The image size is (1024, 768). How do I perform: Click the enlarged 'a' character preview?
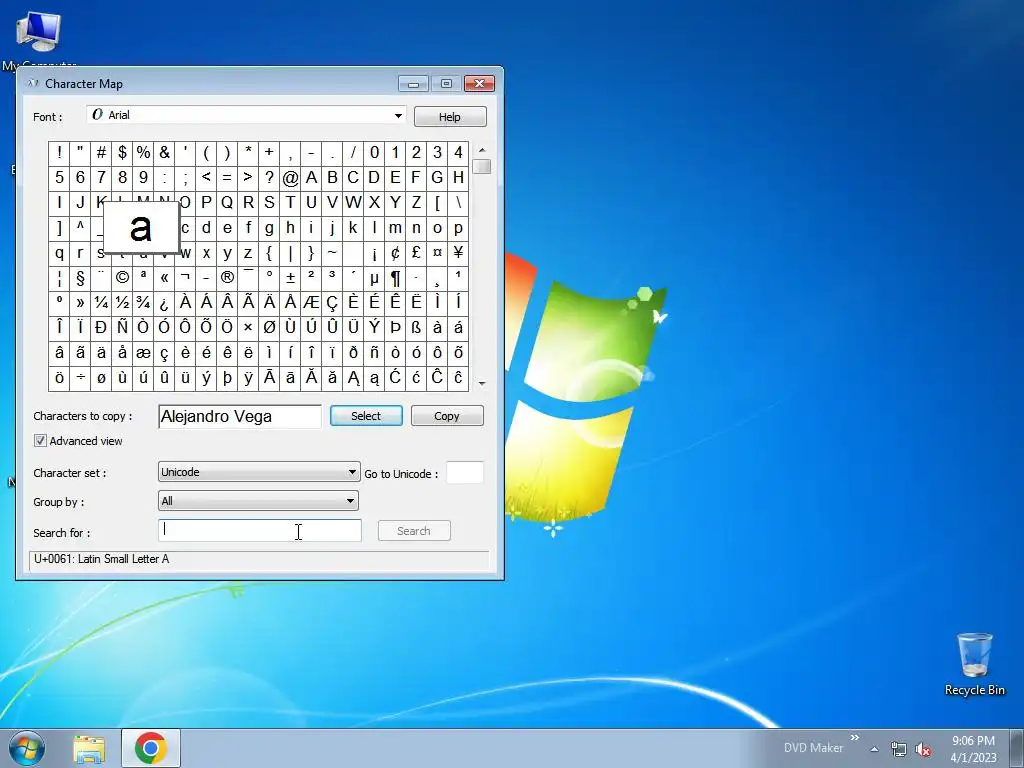tap(141, 228)
